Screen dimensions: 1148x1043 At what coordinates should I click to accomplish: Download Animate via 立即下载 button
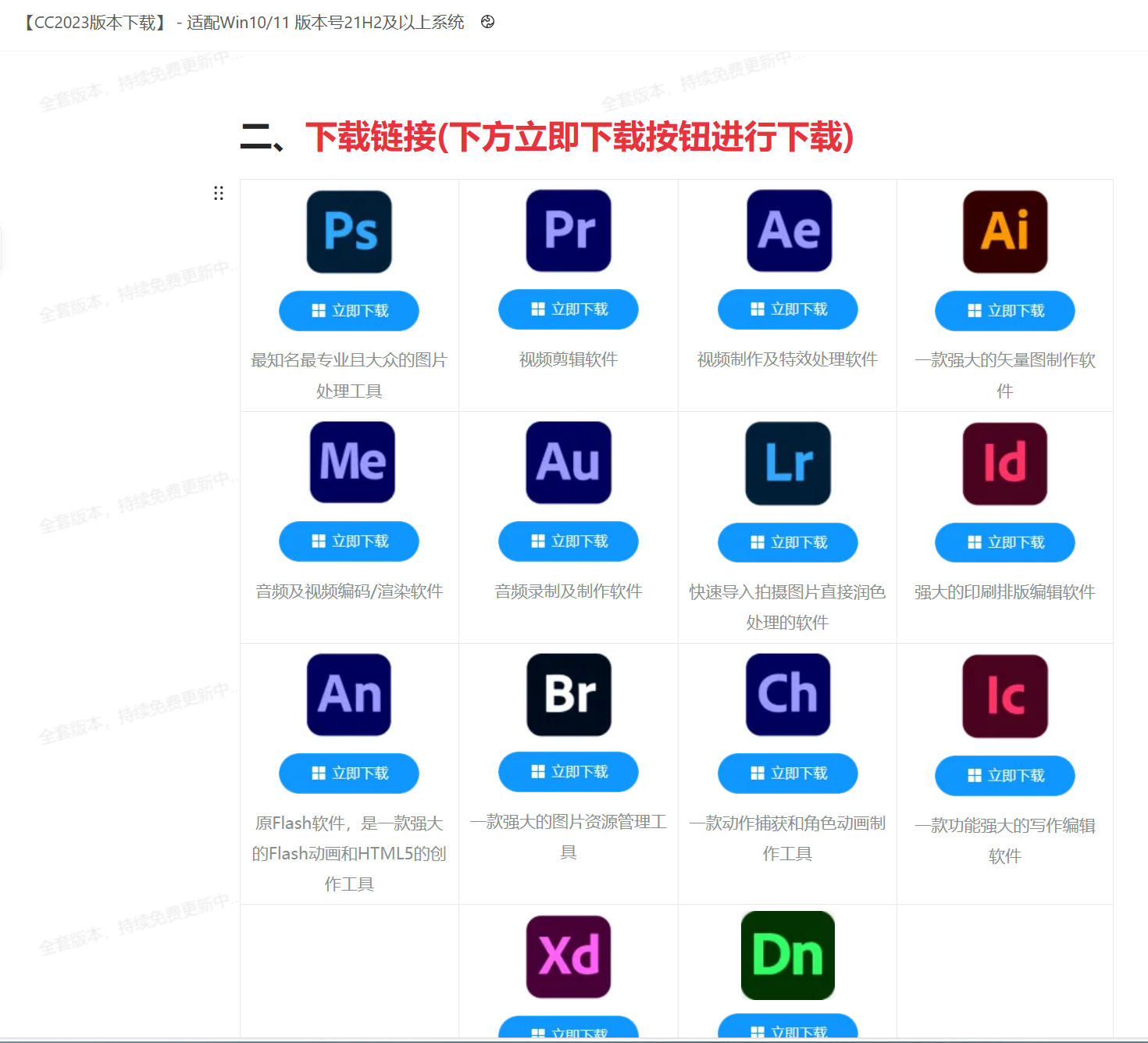[349, 773]
